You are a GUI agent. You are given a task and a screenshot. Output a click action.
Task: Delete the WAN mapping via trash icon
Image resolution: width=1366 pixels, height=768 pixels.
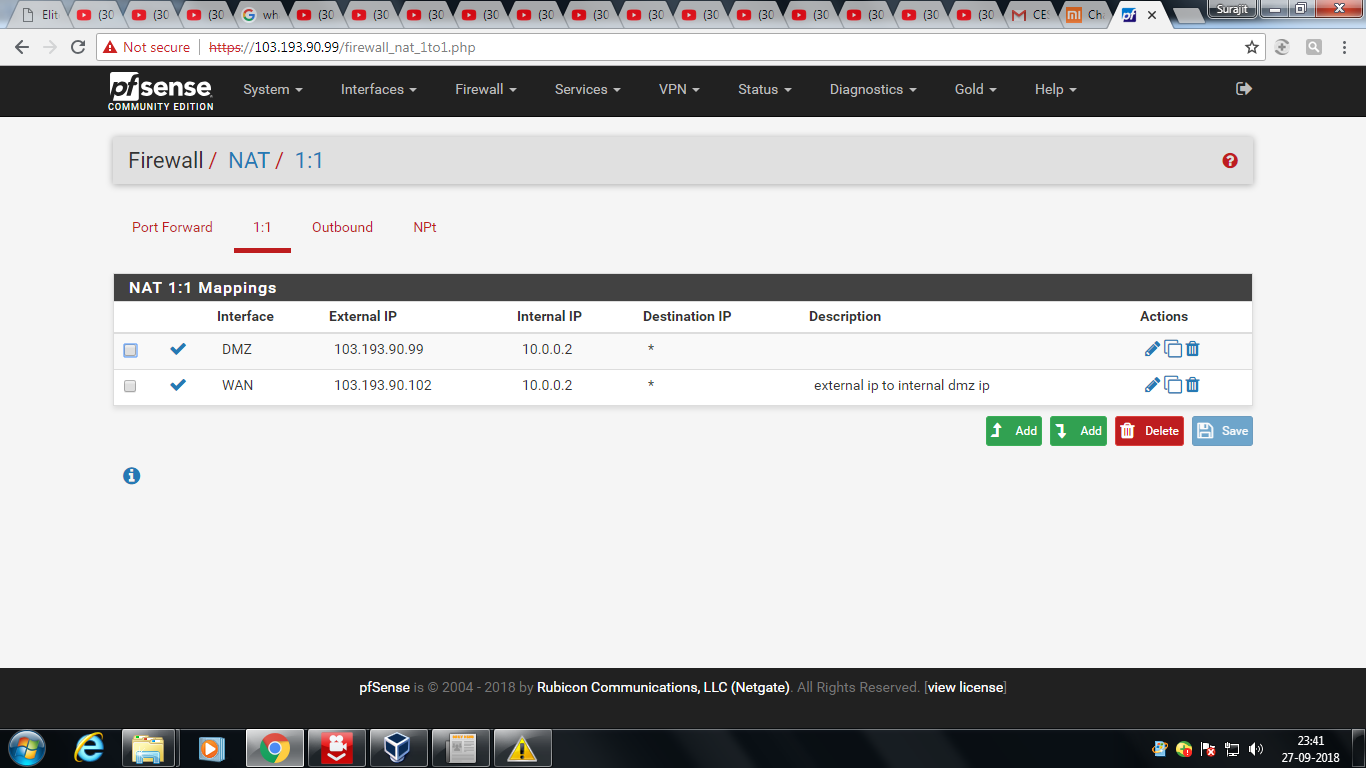click(x=1192, y=385)
